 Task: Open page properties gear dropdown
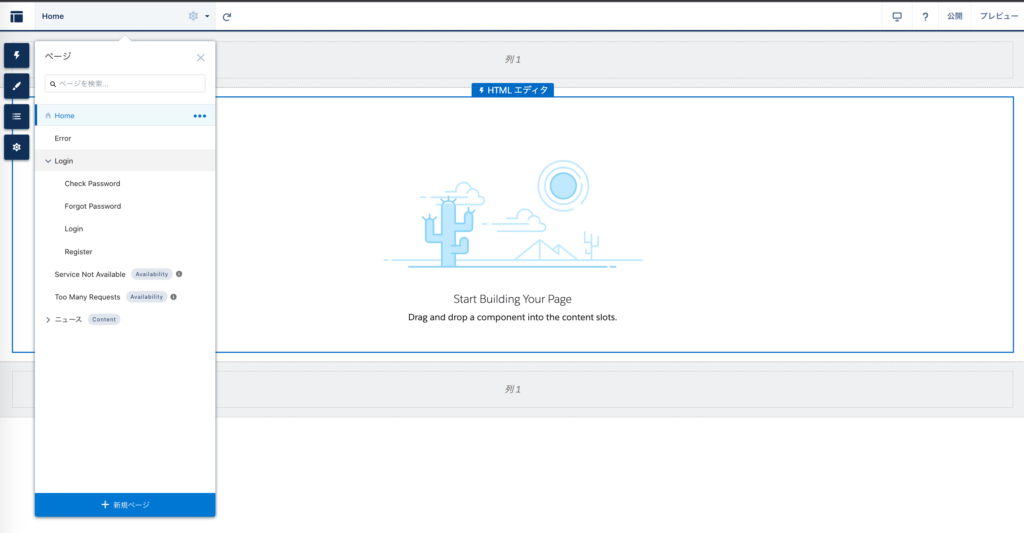[x=199, y=17]
